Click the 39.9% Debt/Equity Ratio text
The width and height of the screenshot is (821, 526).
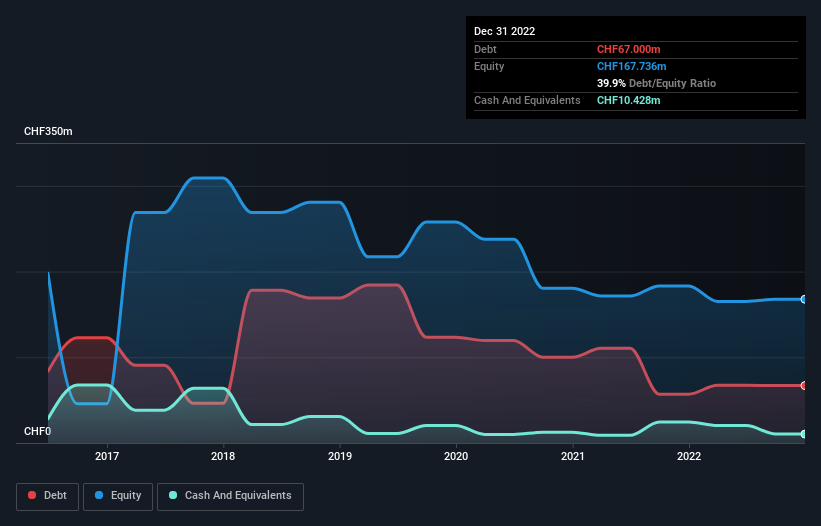point(656,83)
